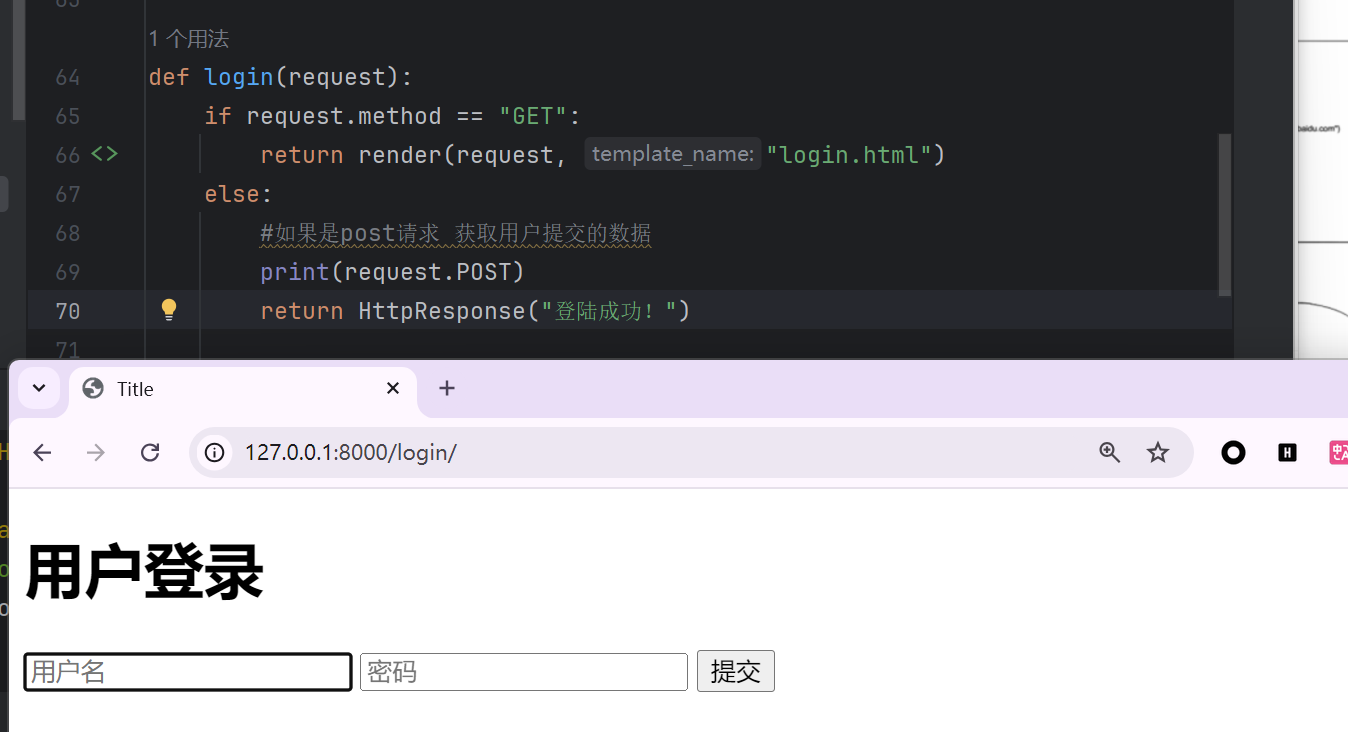Click line number 65 in the gutter
Image resolution: width=1348 pixels, height=732 pixels.
click(x=68, y=116)
